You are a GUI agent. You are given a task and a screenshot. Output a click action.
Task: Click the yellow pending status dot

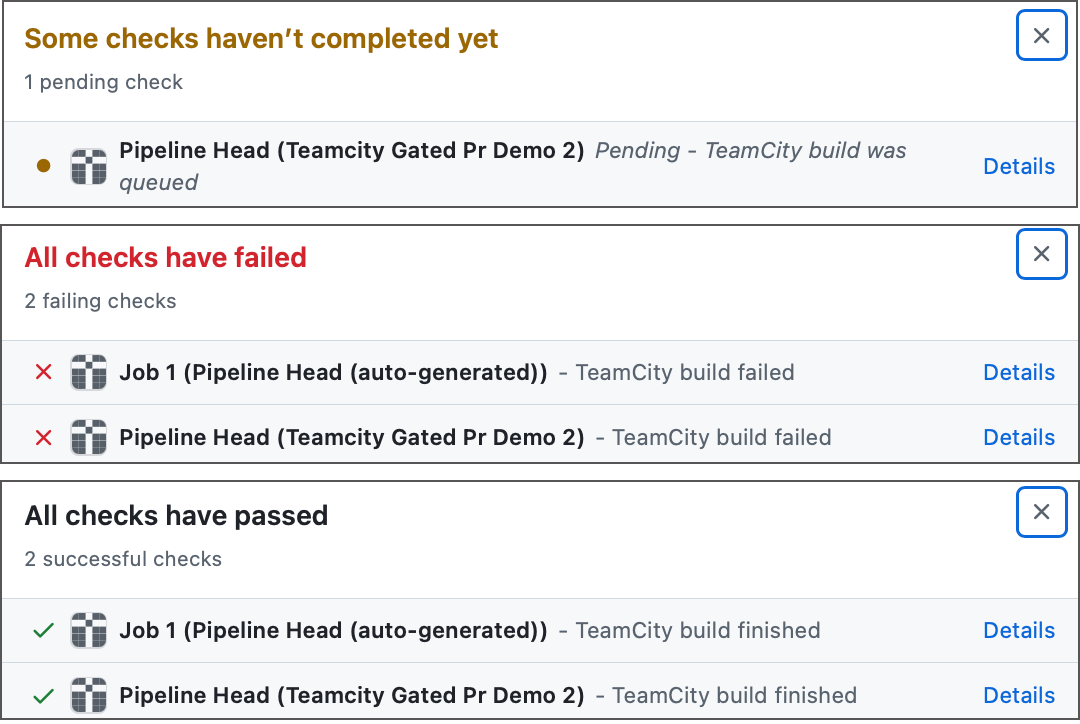click(43, 166)
